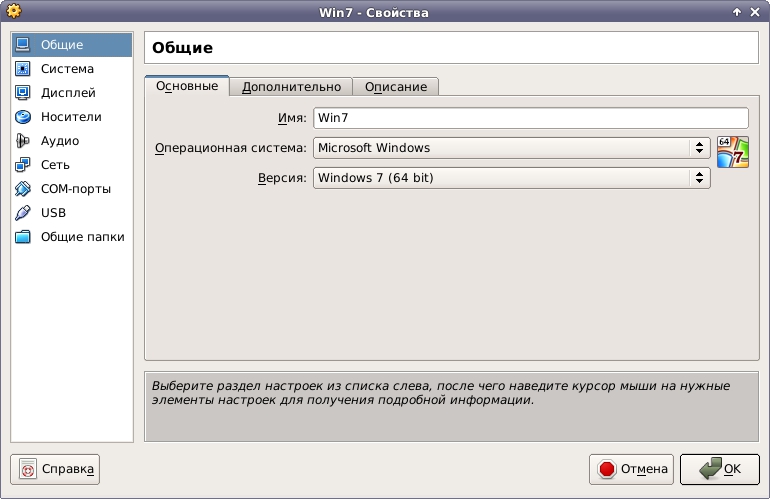The height and width of the screenshot is (499, 770).
Task: Close the Win7 Свойства window
Action: coord(755,12)
